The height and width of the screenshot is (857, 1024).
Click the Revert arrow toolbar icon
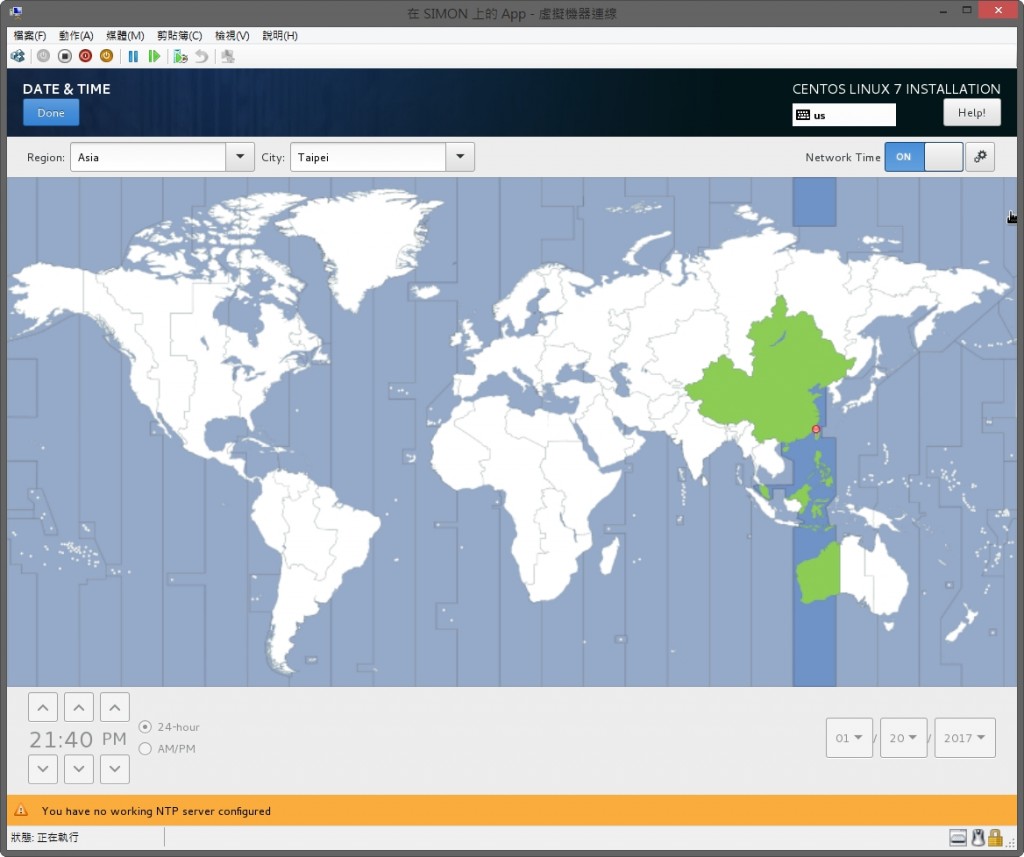(202, 56)
